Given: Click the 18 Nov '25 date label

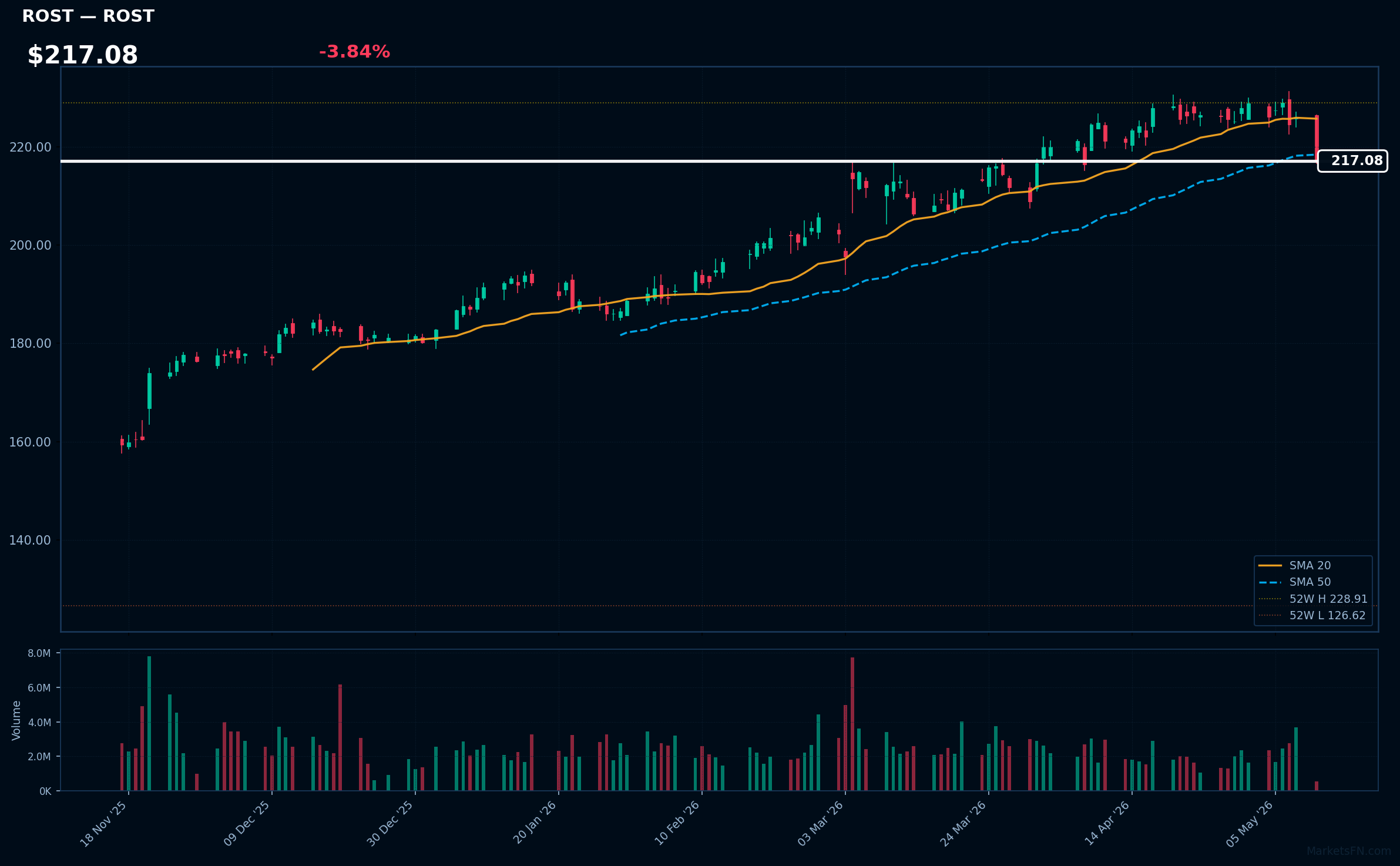Looking at the screenshot, I should click(103, 824).
